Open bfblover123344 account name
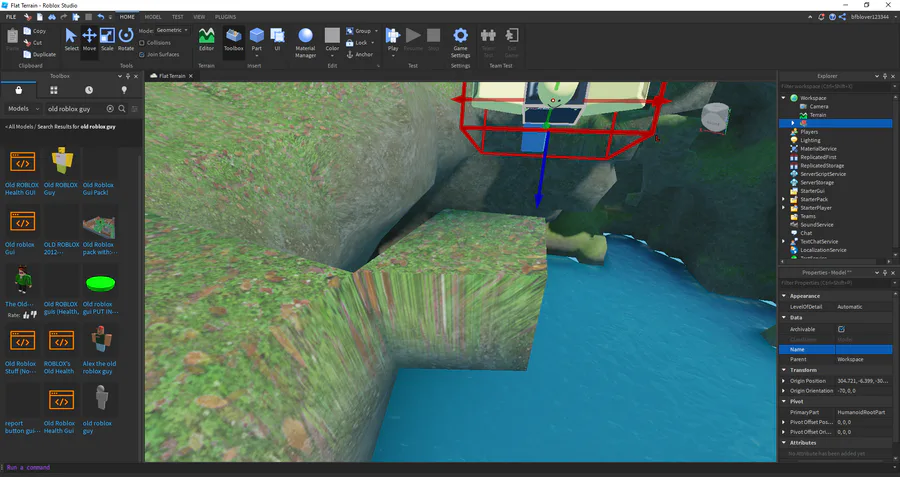Image resolution: width=900 pixels, height=477 pixels. pos(870,17)
